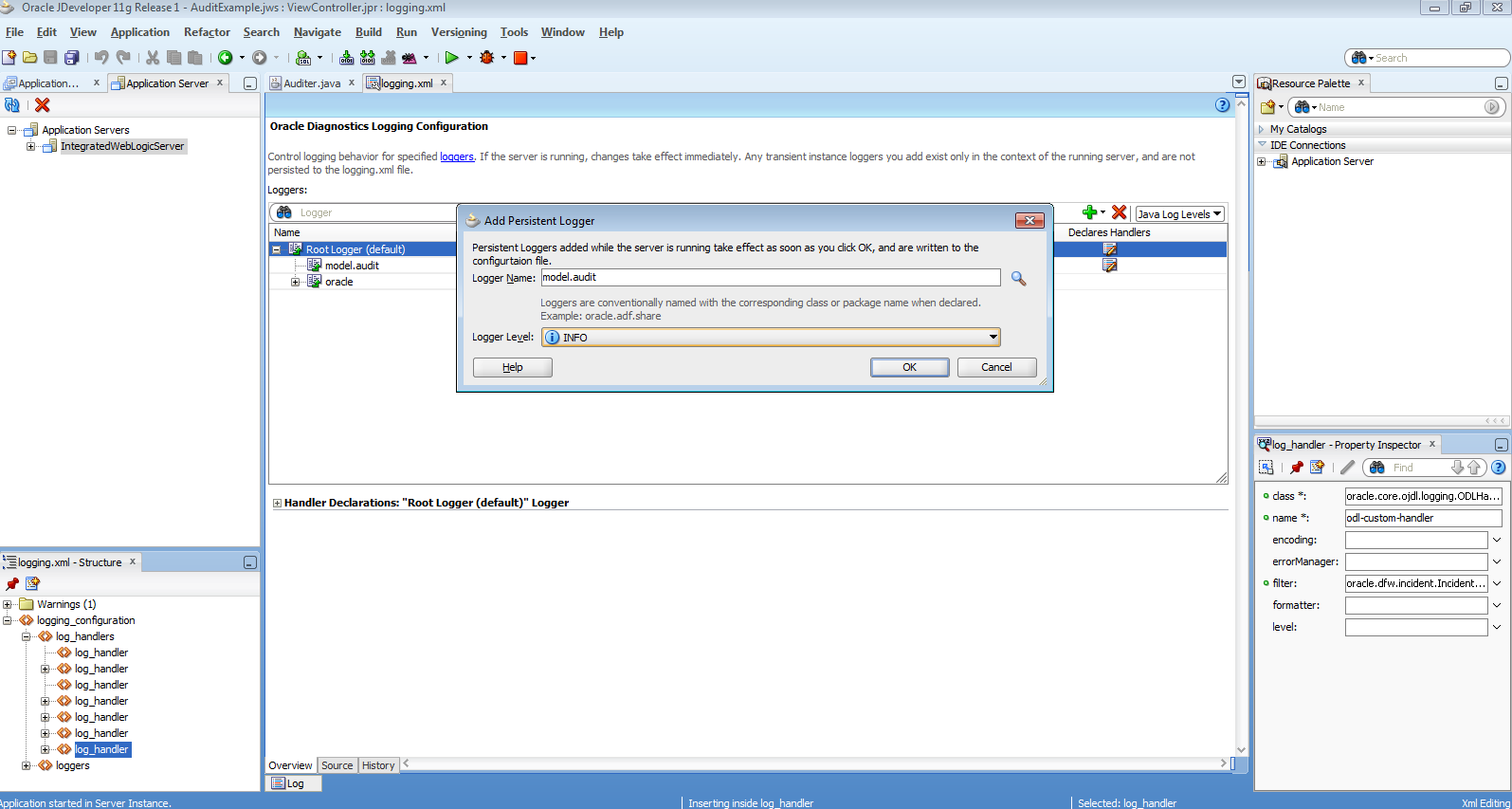Click green plus Add Logger icon
This screenshot has height=809, width=1512.
(x=1090, y=212)
